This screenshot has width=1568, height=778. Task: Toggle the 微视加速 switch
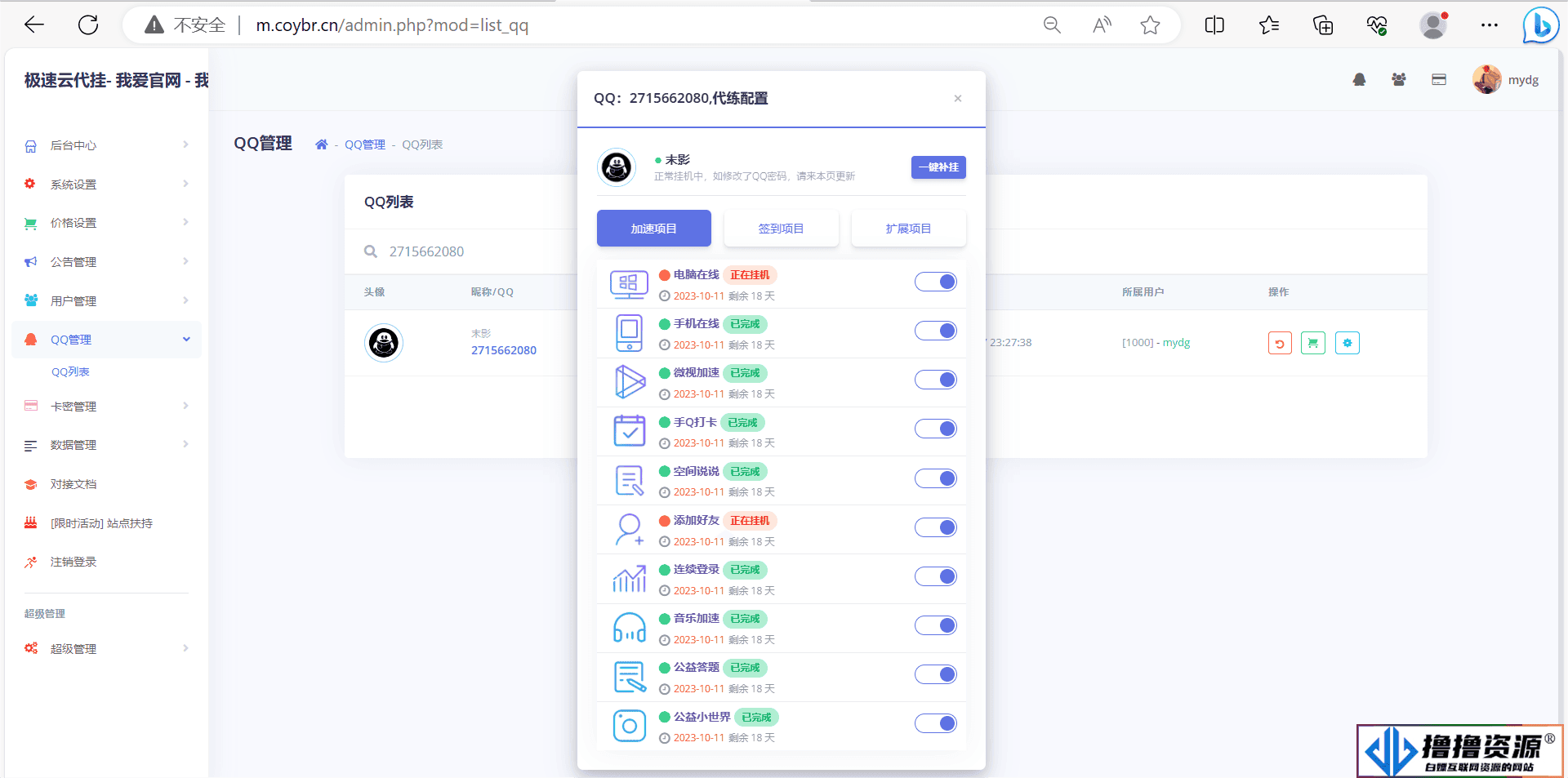(936, 380)
